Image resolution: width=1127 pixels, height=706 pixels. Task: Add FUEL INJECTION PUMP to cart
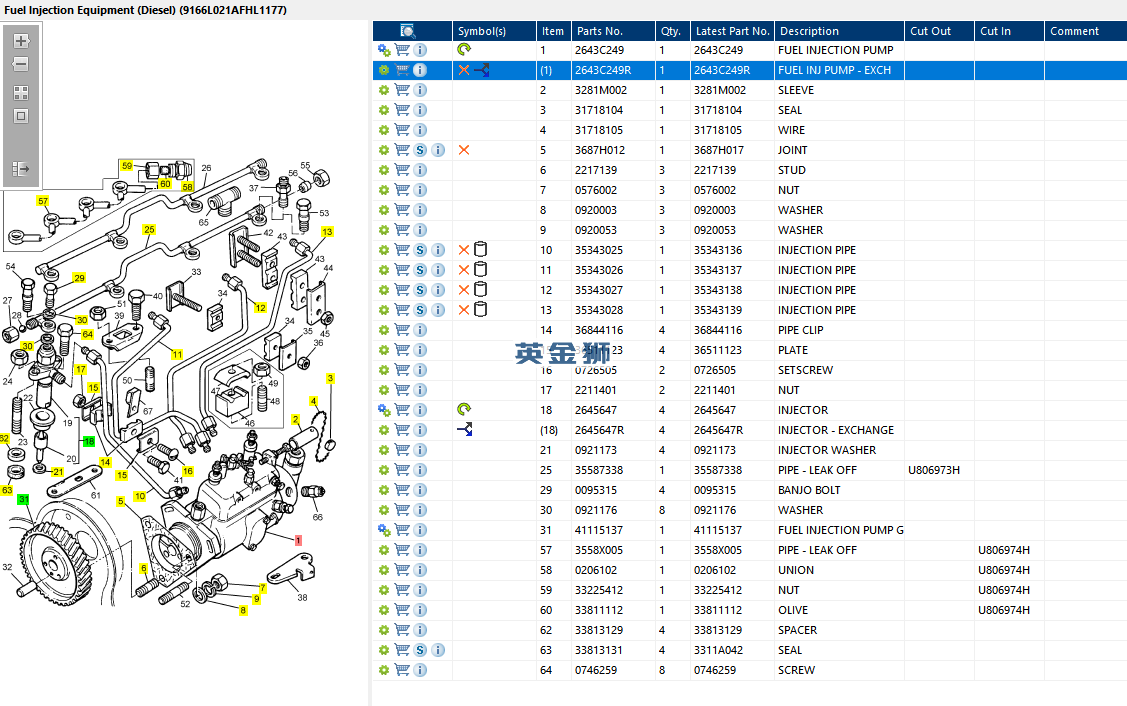click(402, 50)
